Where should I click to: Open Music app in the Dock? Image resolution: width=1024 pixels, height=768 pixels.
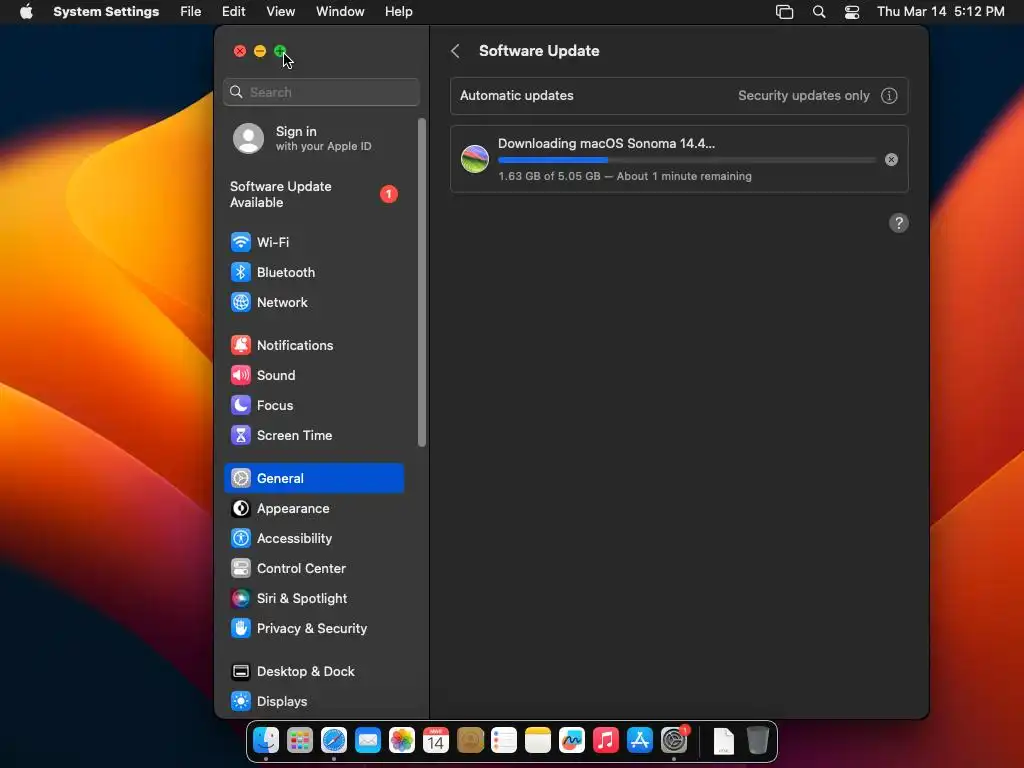(605, 741)
